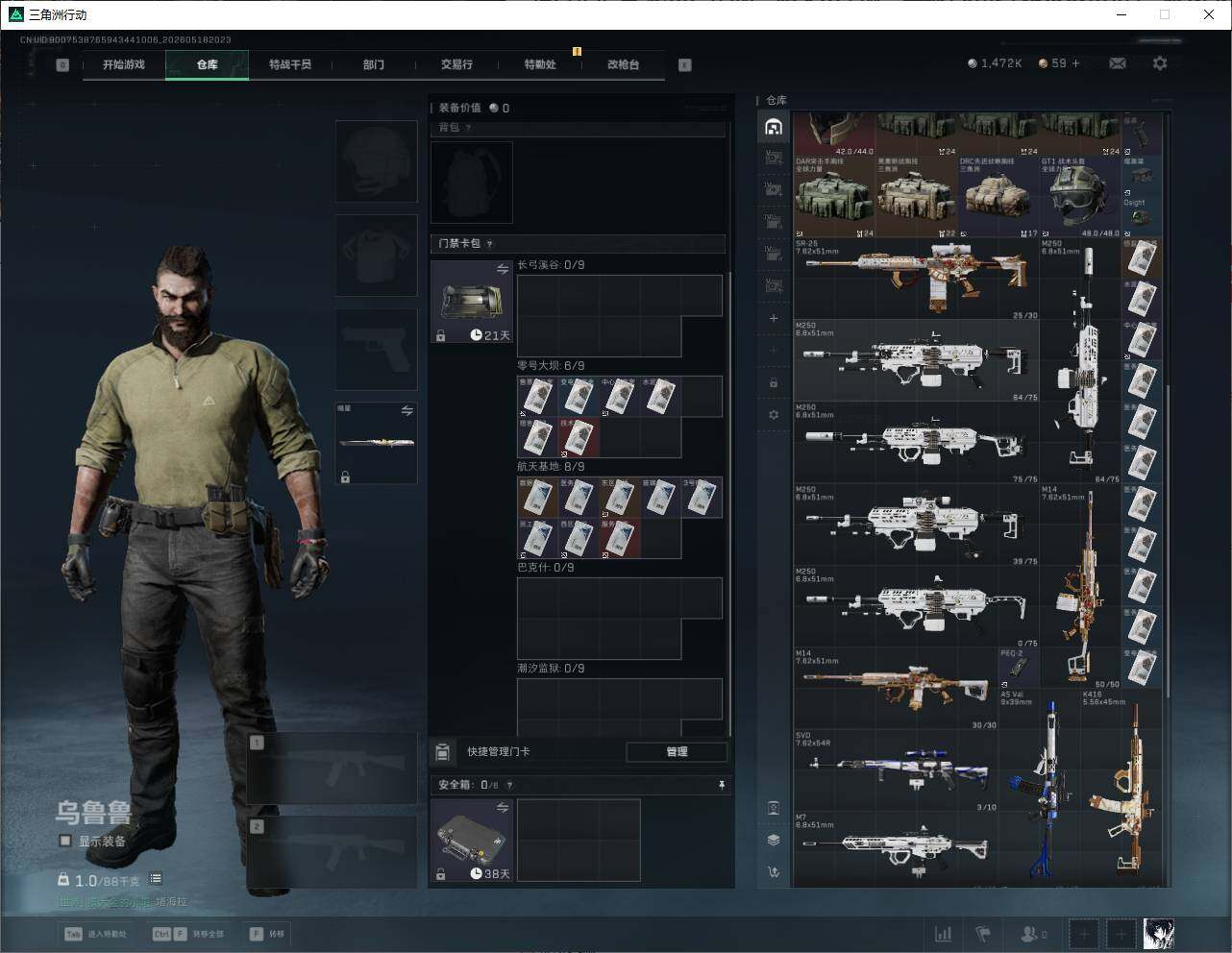Viewport: 1232px width, 953px height.
Task: Select the horizontal M14 with 30/30 ammo
Action: 896,689
